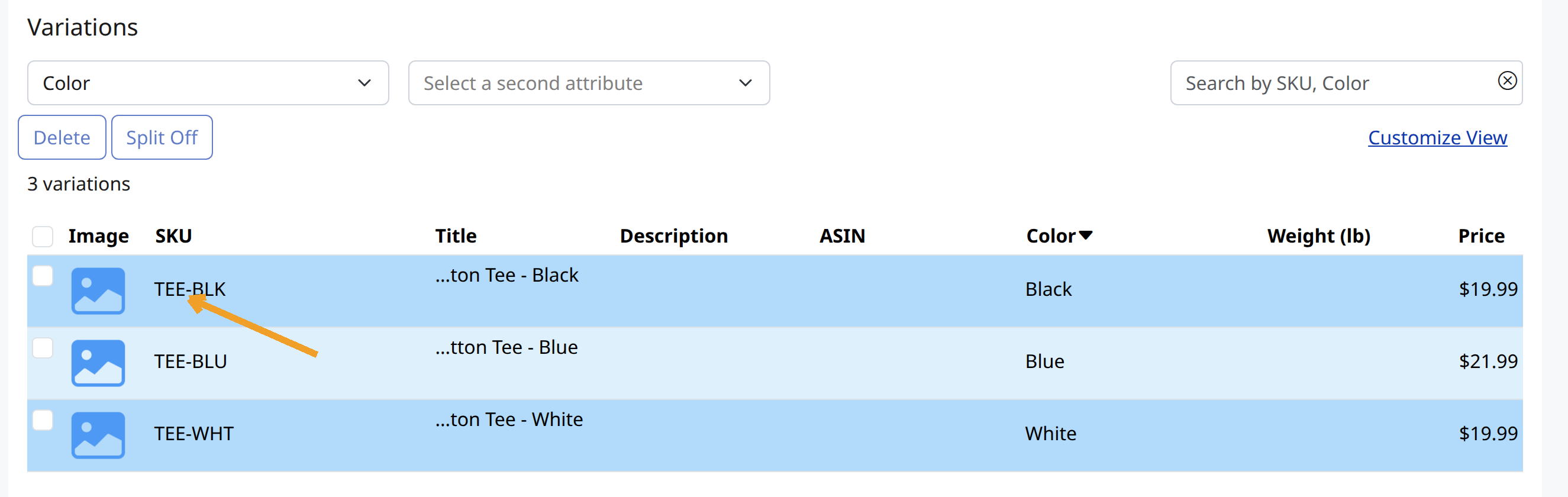
Task: Click the Color column sort arrow
Action: [x=1085, y=235]
